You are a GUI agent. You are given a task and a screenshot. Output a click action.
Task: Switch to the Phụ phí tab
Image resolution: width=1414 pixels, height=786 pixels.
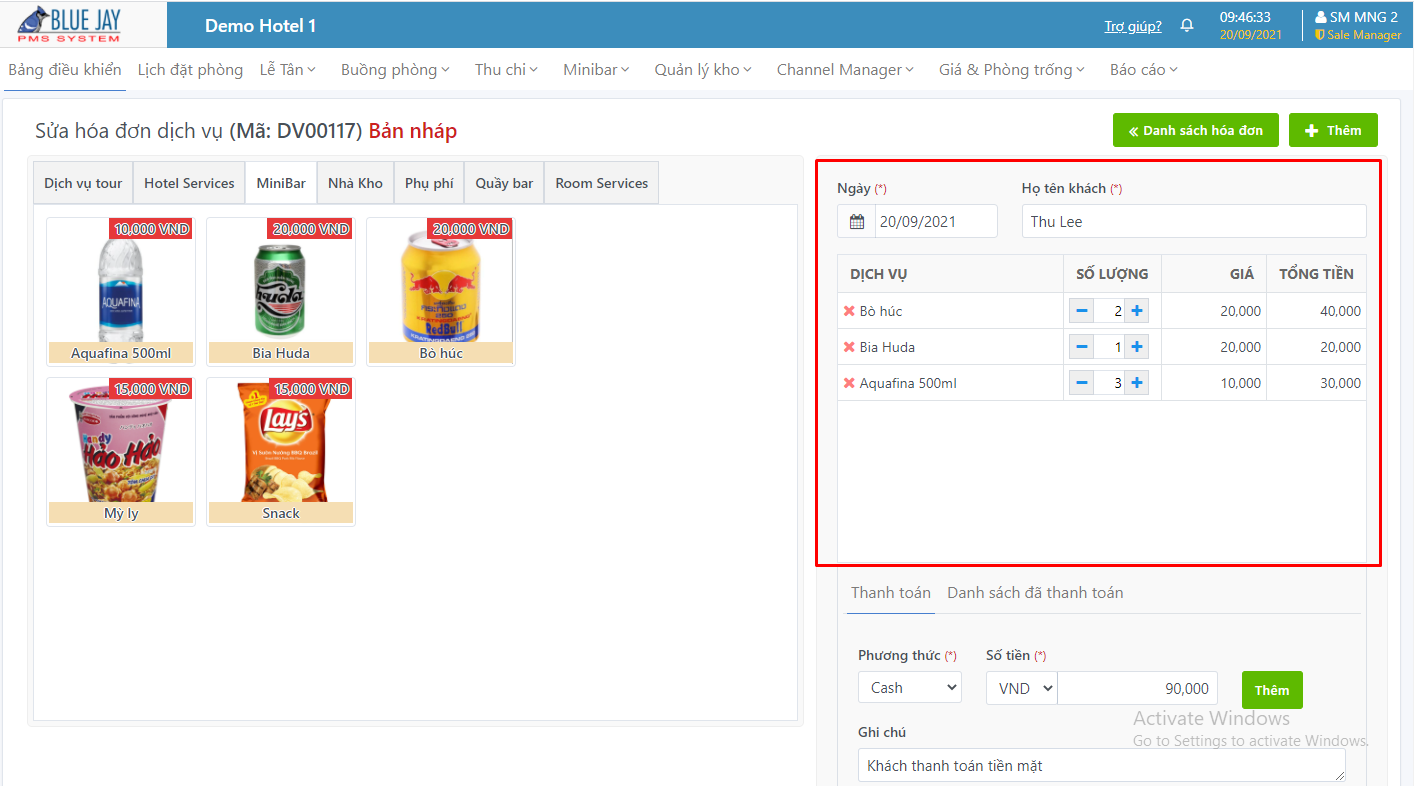coord(429,183)
